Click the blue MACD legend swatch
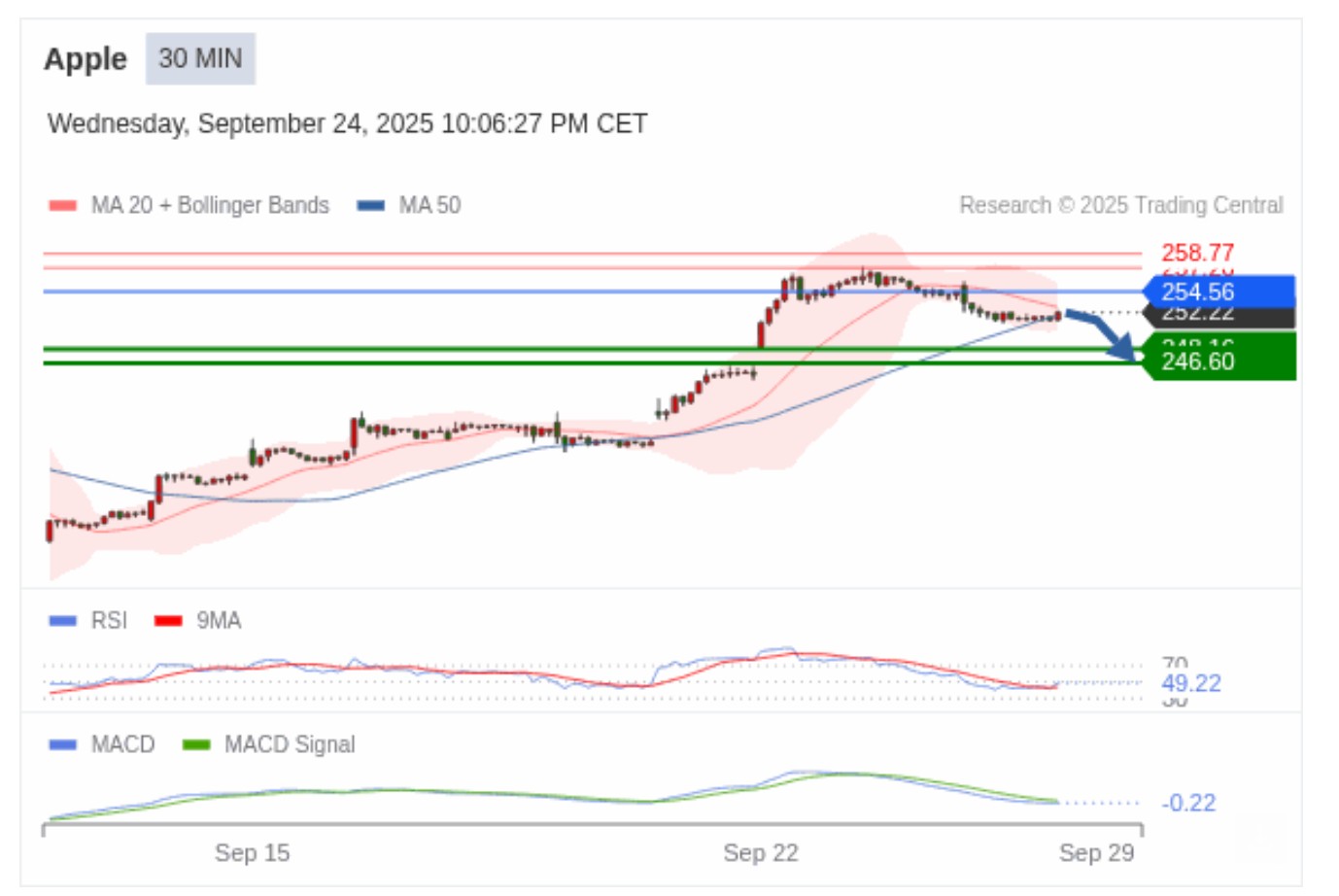 pos(62,744)
